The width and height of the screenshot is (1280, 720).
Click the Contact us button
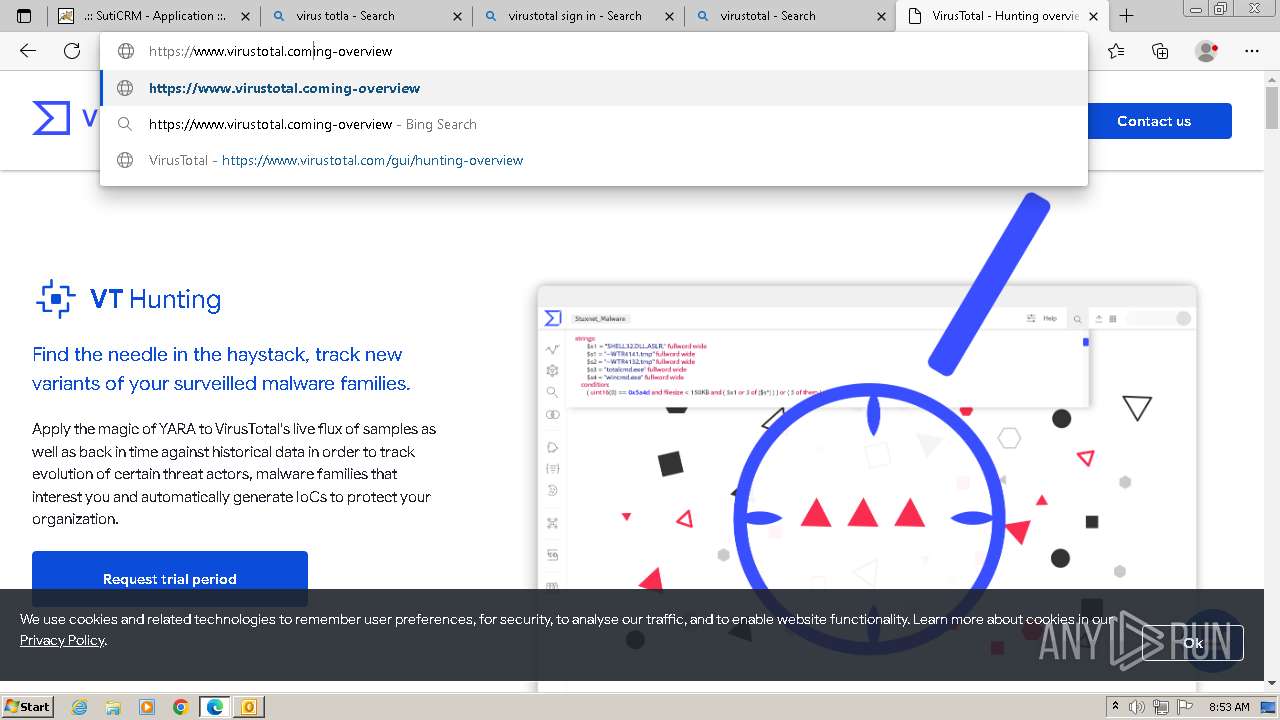click(x=1154, y=121)
